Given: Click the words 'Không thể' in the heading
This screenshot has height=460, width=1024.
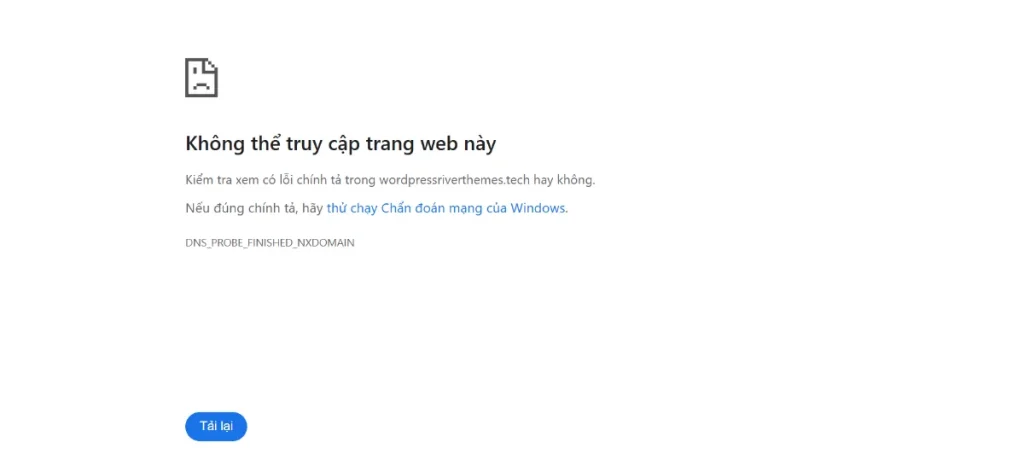Looking at the screenshot, I should click(x=225, y=144).
